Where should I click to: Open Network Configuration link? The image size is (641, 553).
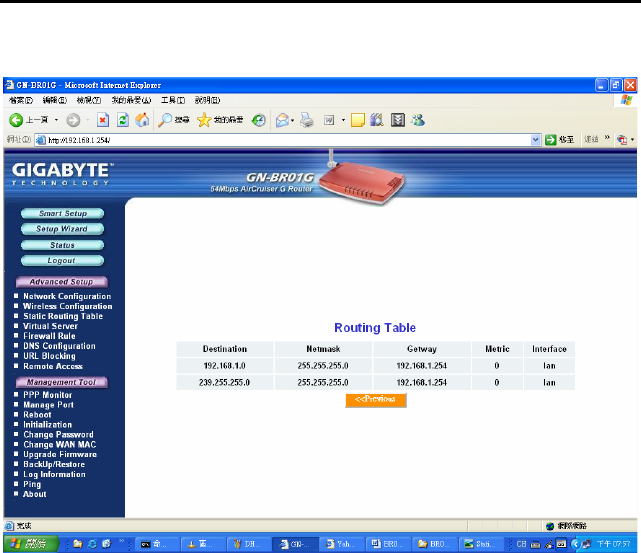click(x=67, y=296)
